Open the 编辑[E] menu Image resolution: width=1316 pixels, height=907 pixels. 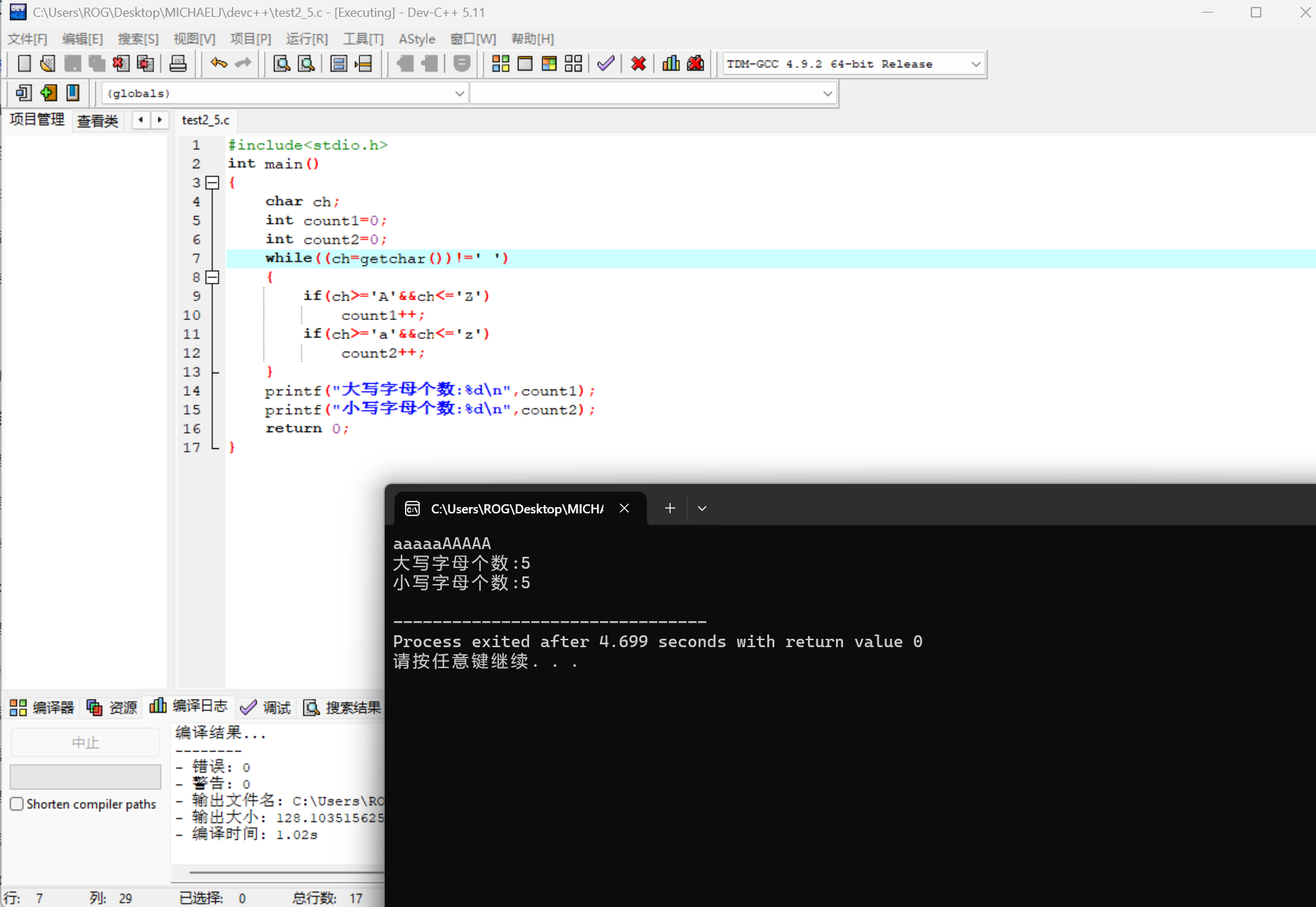click(83, 39)
